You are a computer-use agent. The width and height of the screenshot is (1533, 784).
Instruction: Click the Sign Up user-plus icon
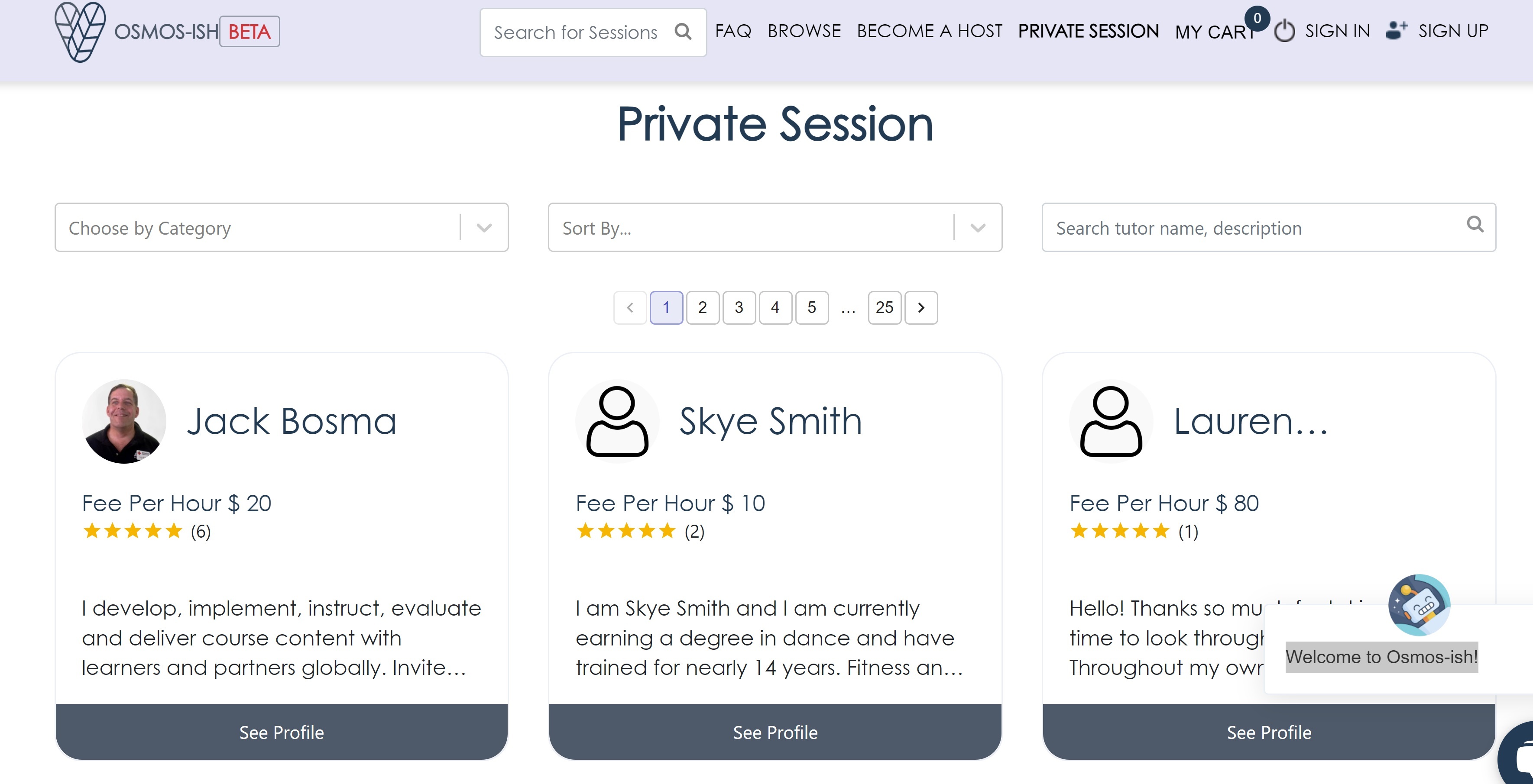click(1396, 30)
